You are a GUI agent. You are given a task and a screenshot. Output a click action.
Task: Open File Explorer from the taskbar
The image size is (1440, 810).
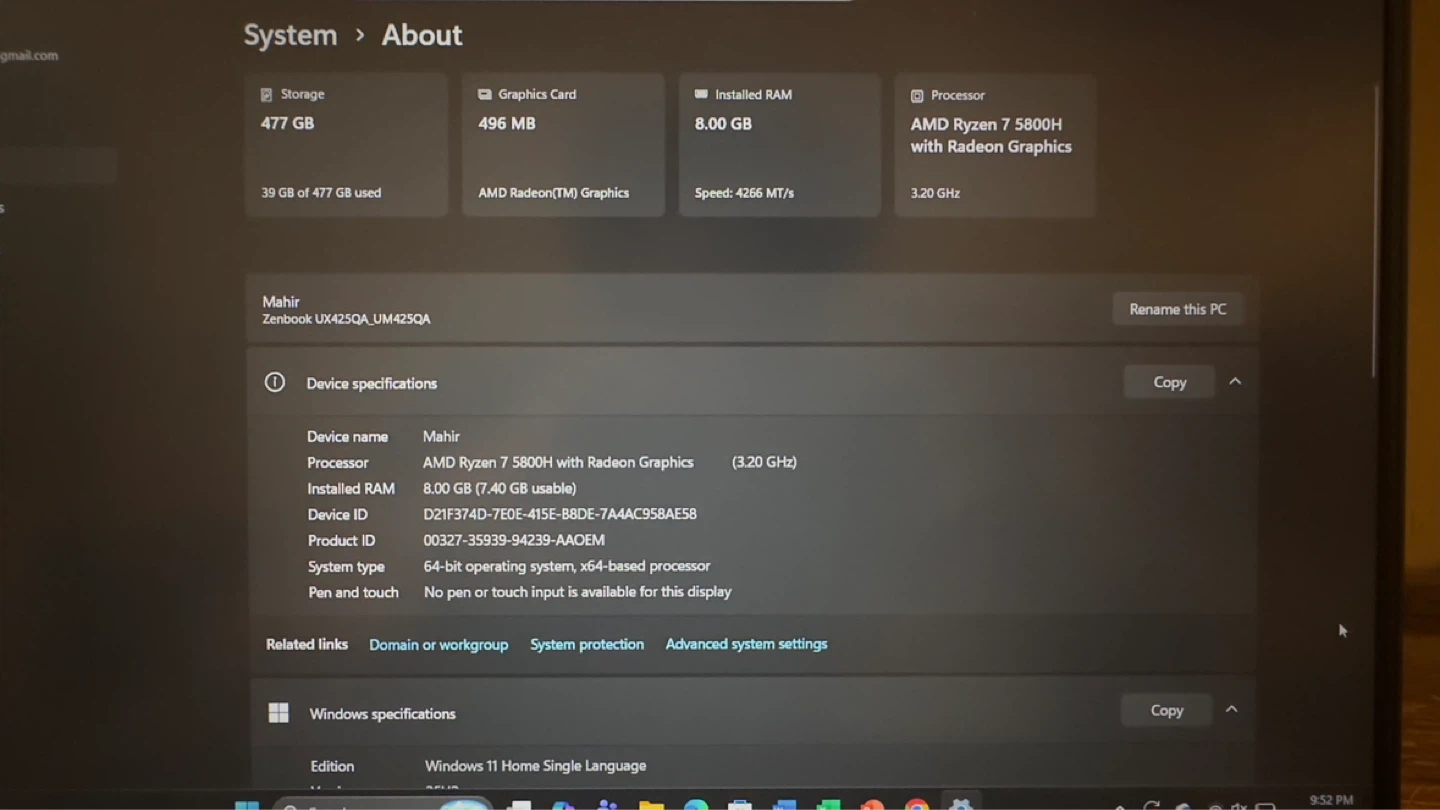pyautogui.click(x=651, y=804)
